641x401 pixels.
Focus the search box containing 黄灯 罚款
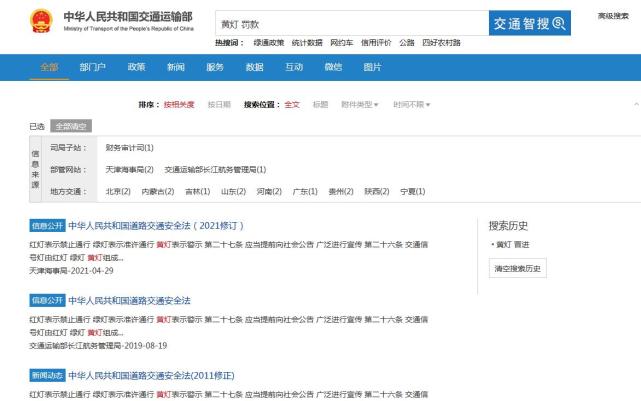[x=352, y=24]
